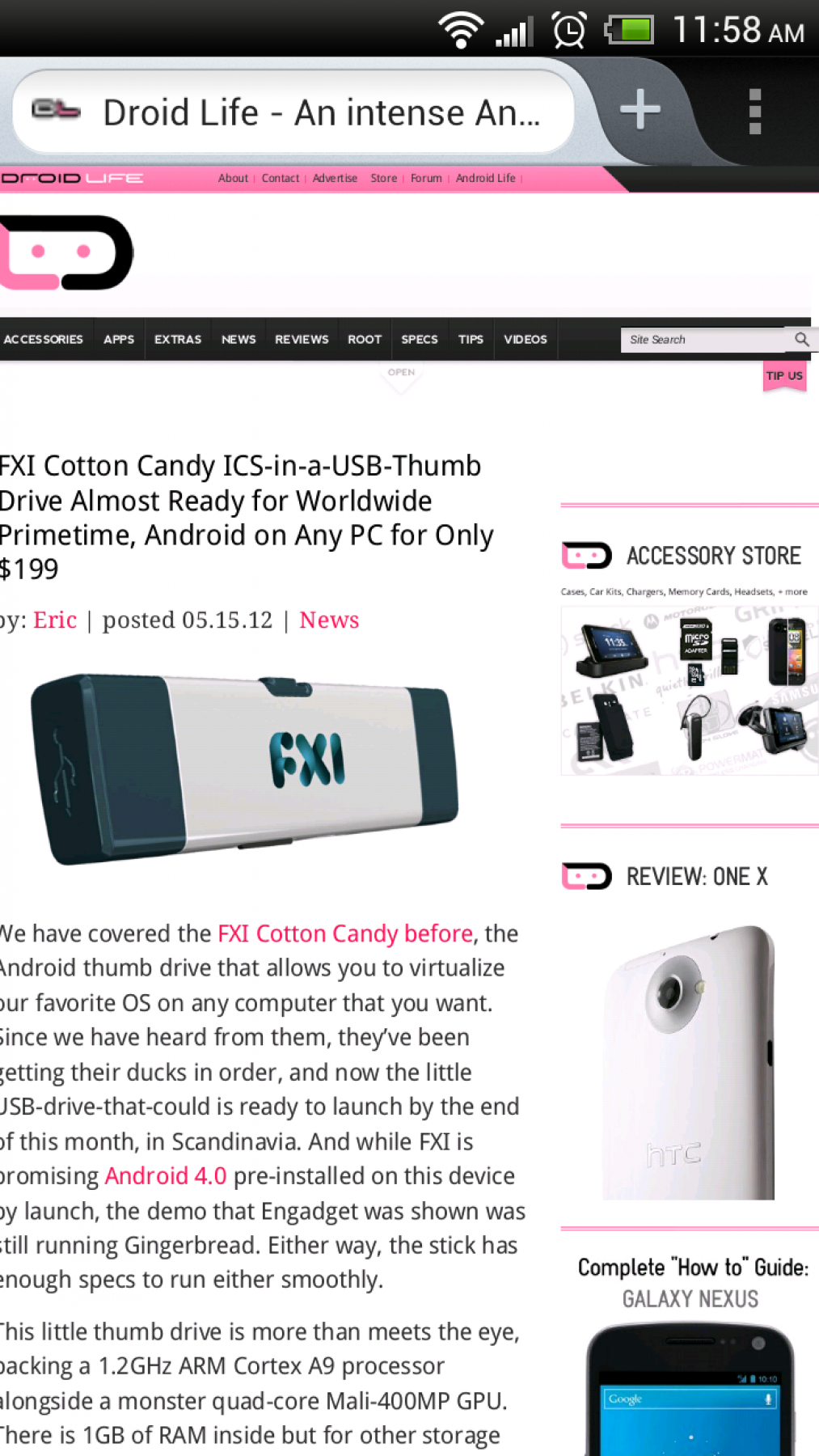This screenshot has width=819, height=1456.
Task: Select the ROOT navigation menu item
Action: tap(365, 340)
